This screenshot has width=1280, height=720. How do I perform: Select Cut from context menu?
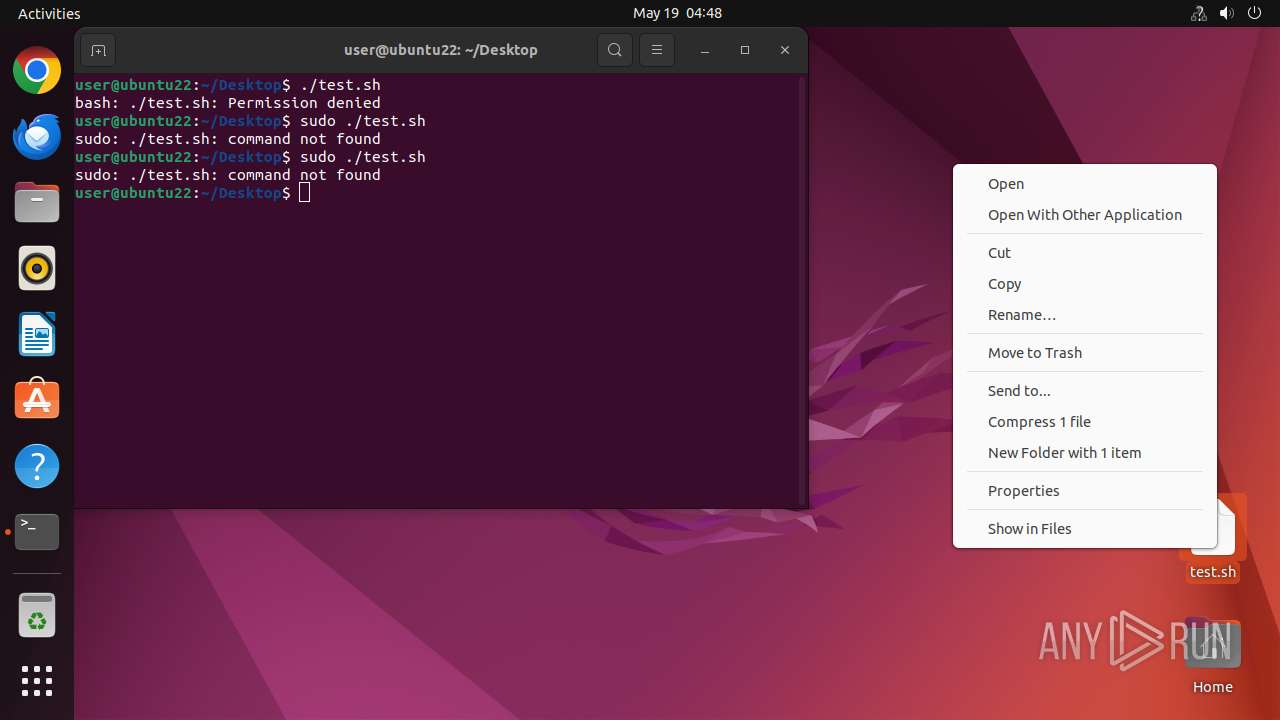coord(1085,253)
